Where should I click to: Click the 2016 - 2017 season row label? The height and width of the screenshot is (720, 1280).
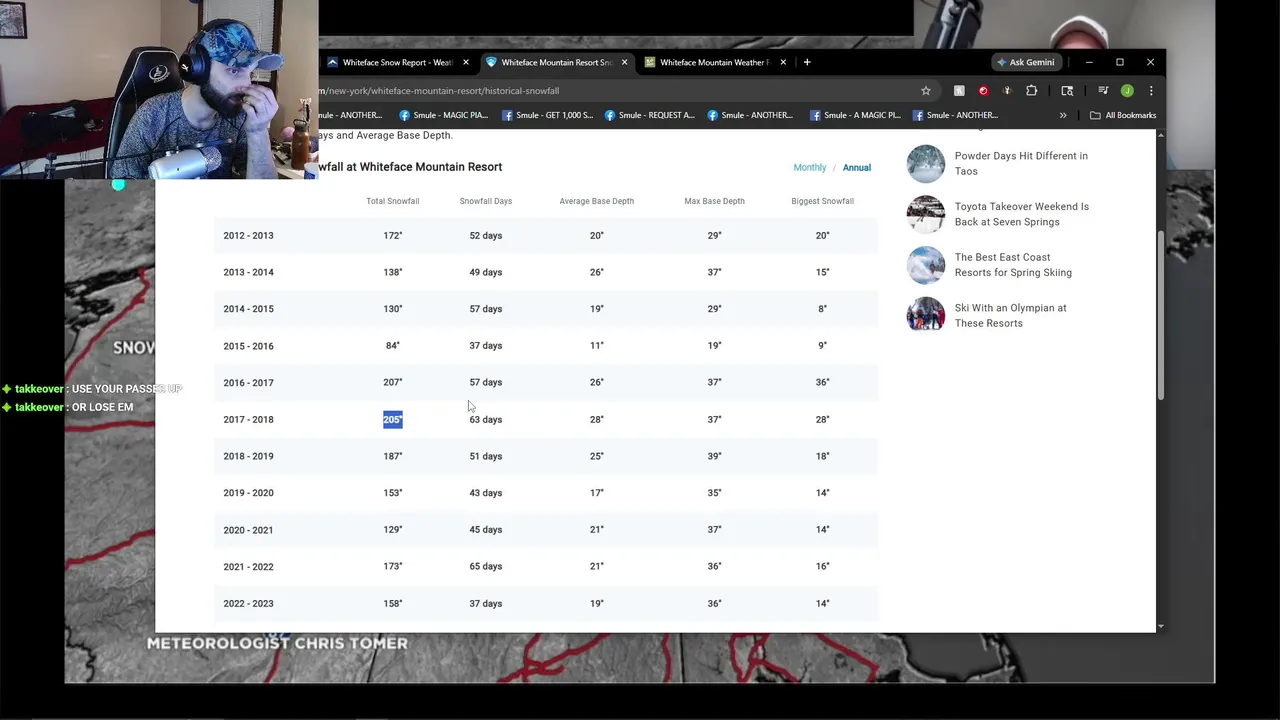248,382
